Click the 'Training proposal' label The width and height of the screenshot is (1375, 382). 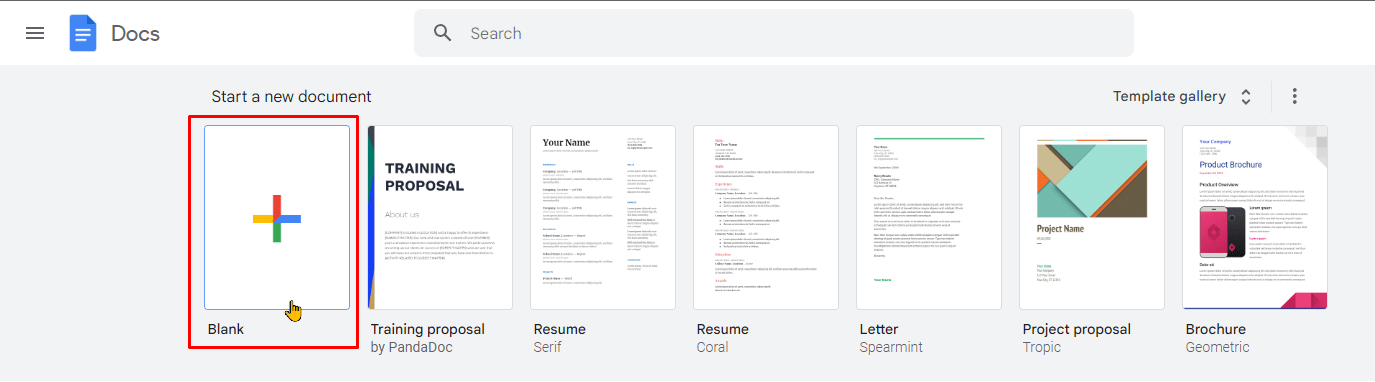[x=428, y=329]
